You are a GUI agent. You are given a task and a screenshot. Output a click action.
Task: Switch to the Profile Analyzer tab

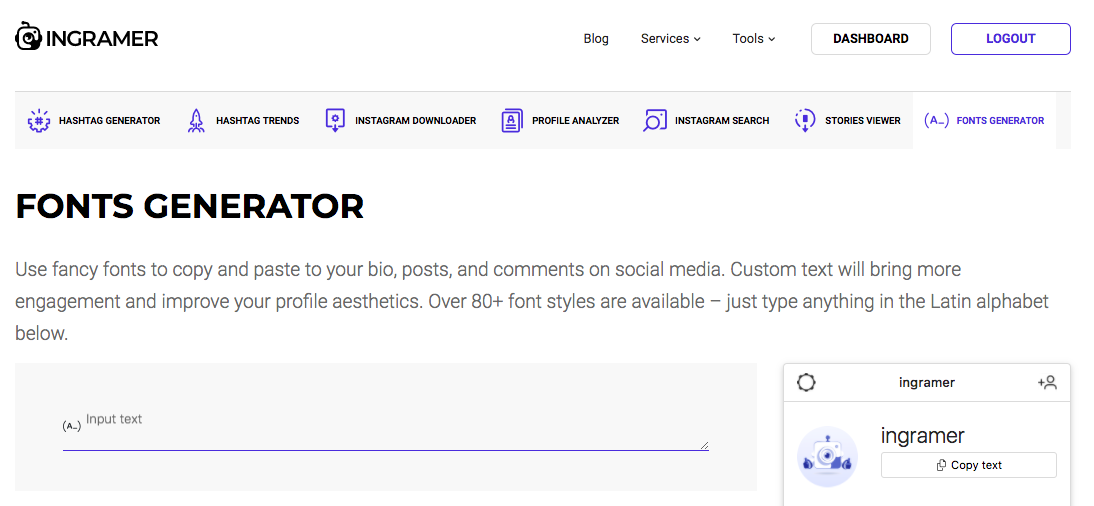[x=560, y=120]
